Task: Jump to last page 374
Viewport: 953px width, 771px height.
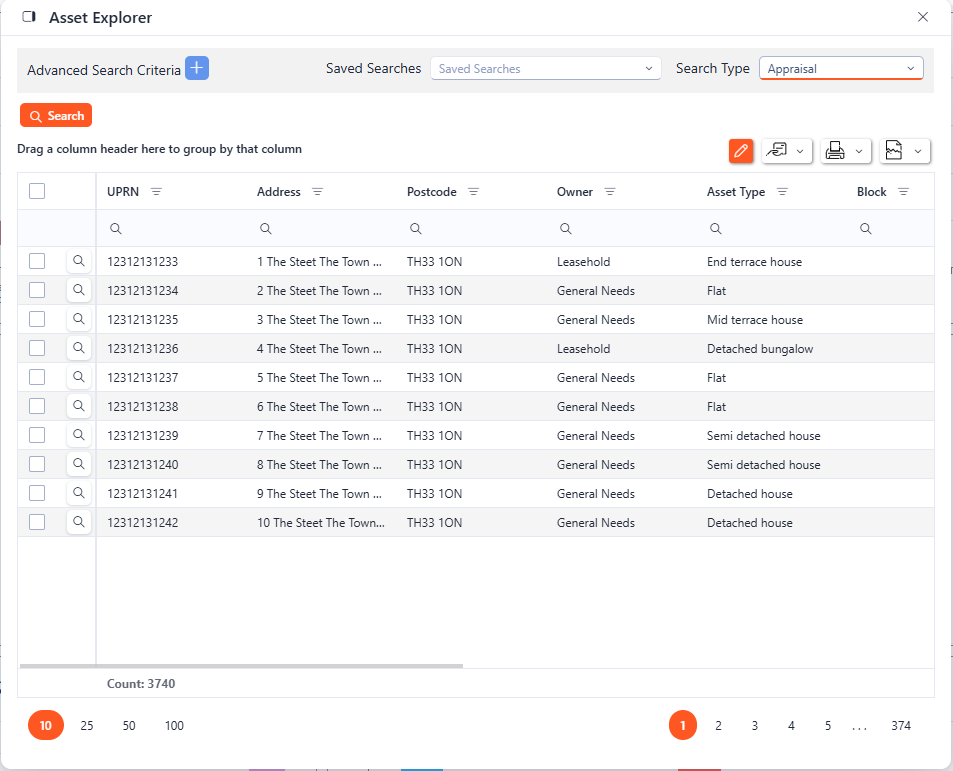Action: click(901, 726)
